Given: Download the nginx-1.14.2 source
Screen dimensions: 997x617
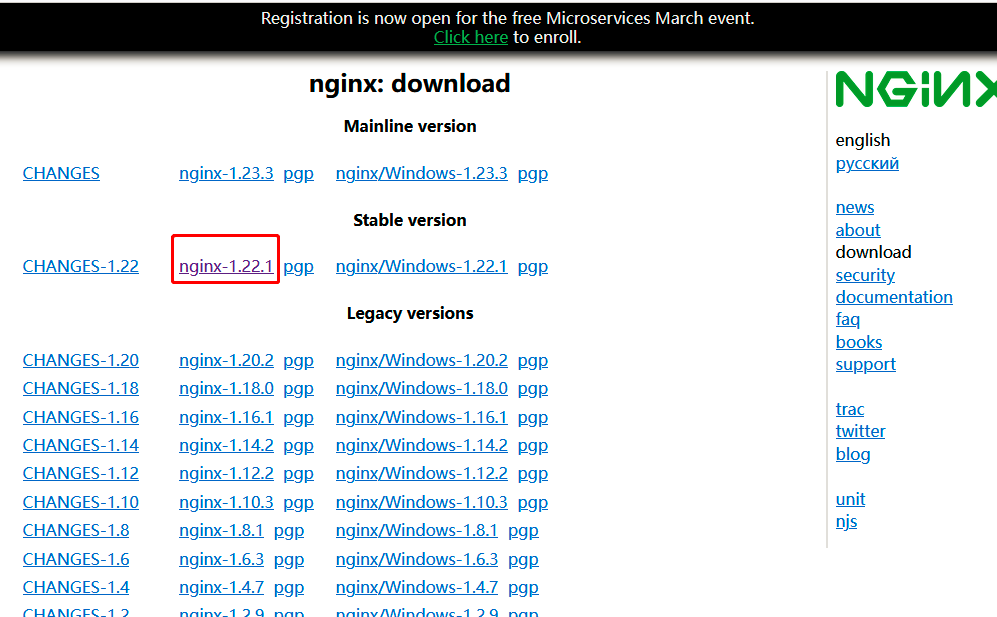Looking at the screenshot, I should click(x=226, y=445).
